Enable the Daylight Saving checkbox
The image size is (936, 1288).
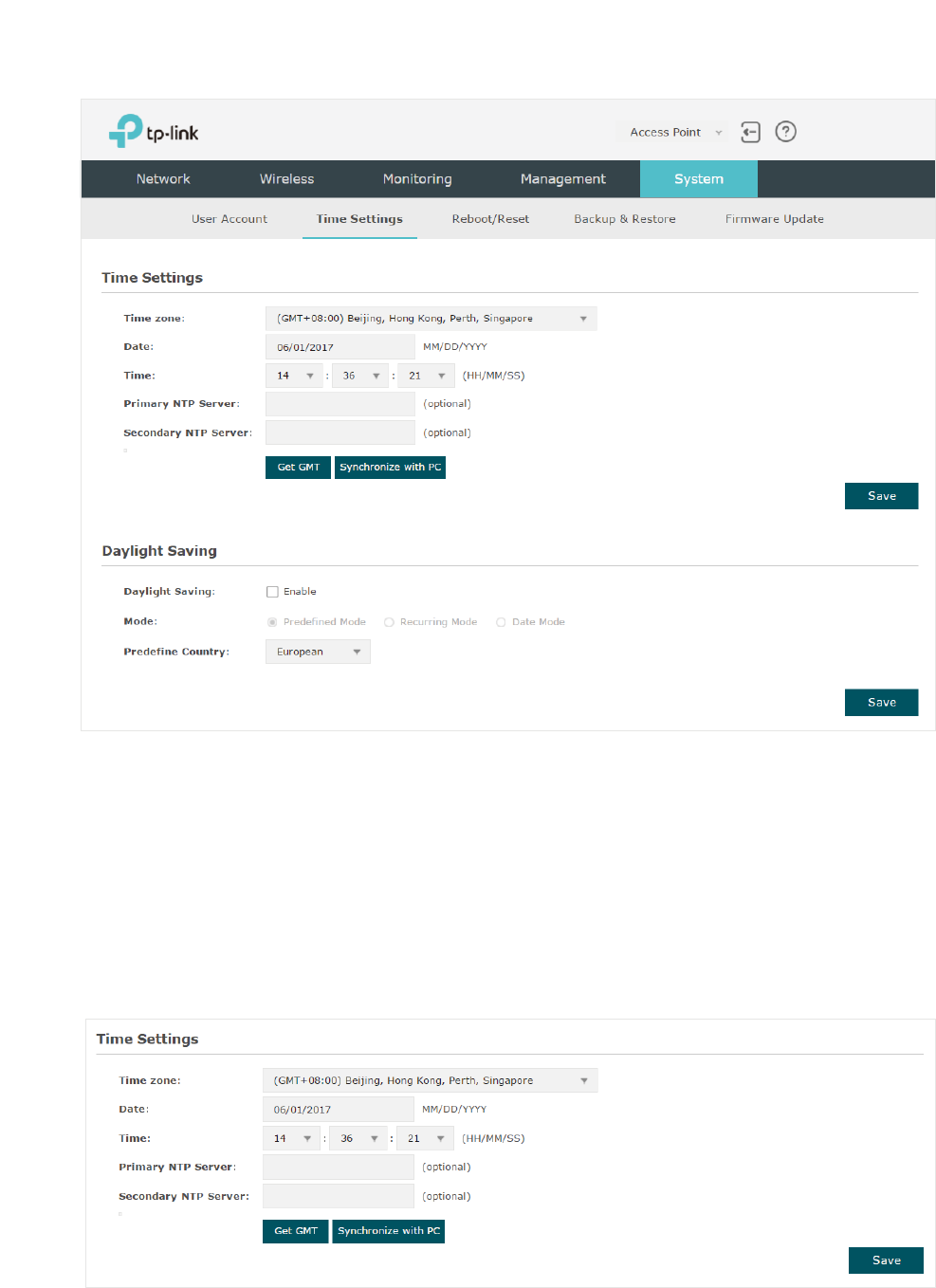(x=272, y=592)
